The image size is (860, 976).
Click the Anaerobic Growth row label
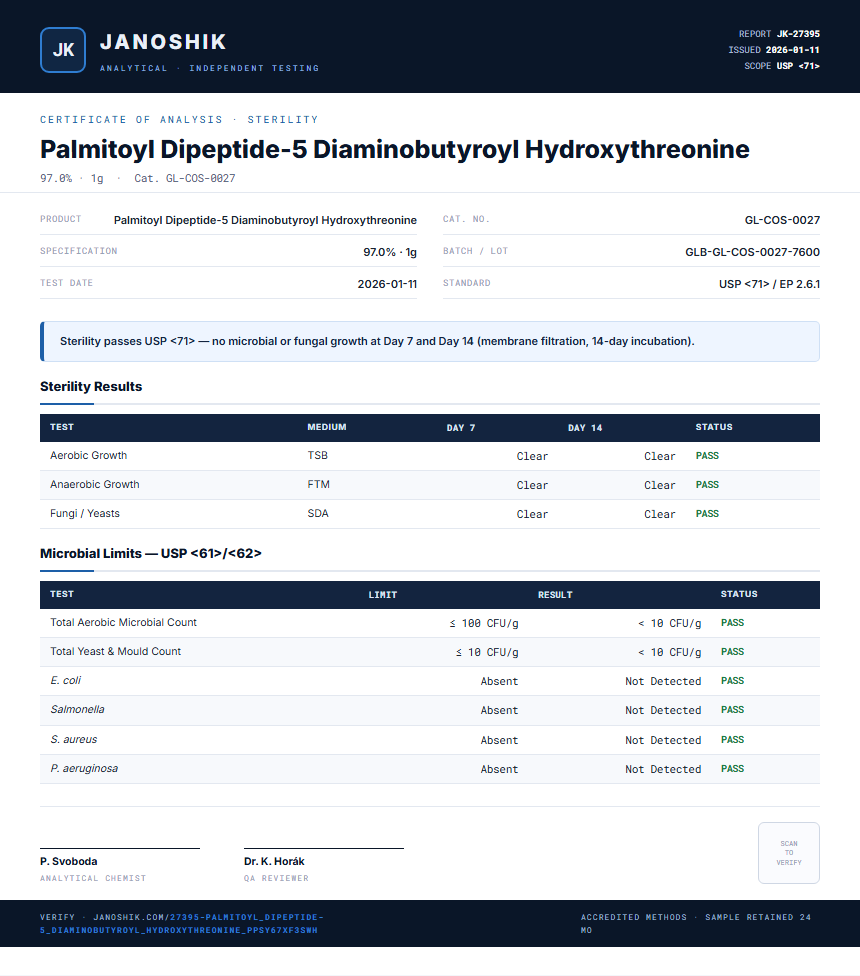[x=95, y=484]
